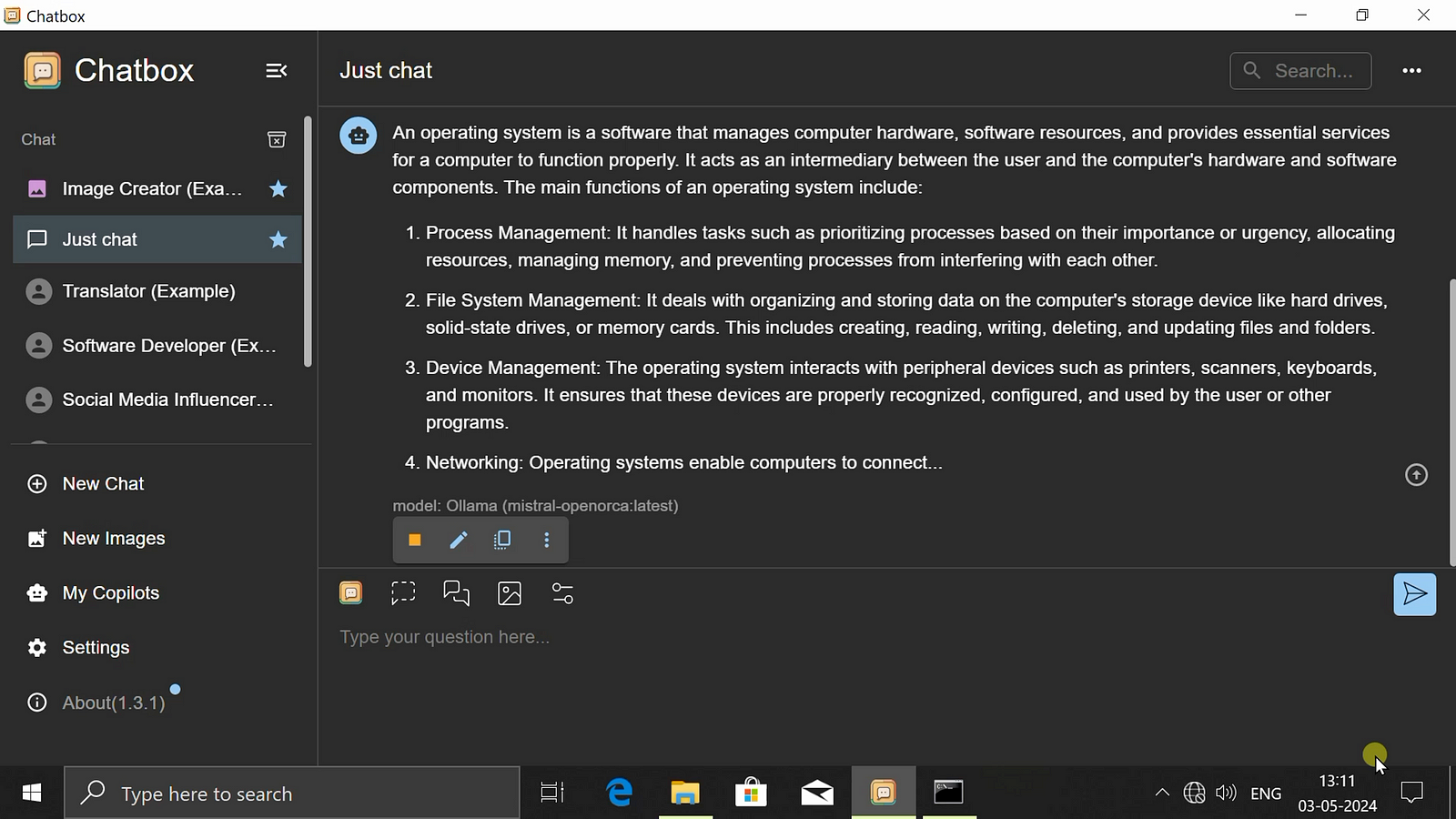Stop the response generation

(x=415, y=541)
